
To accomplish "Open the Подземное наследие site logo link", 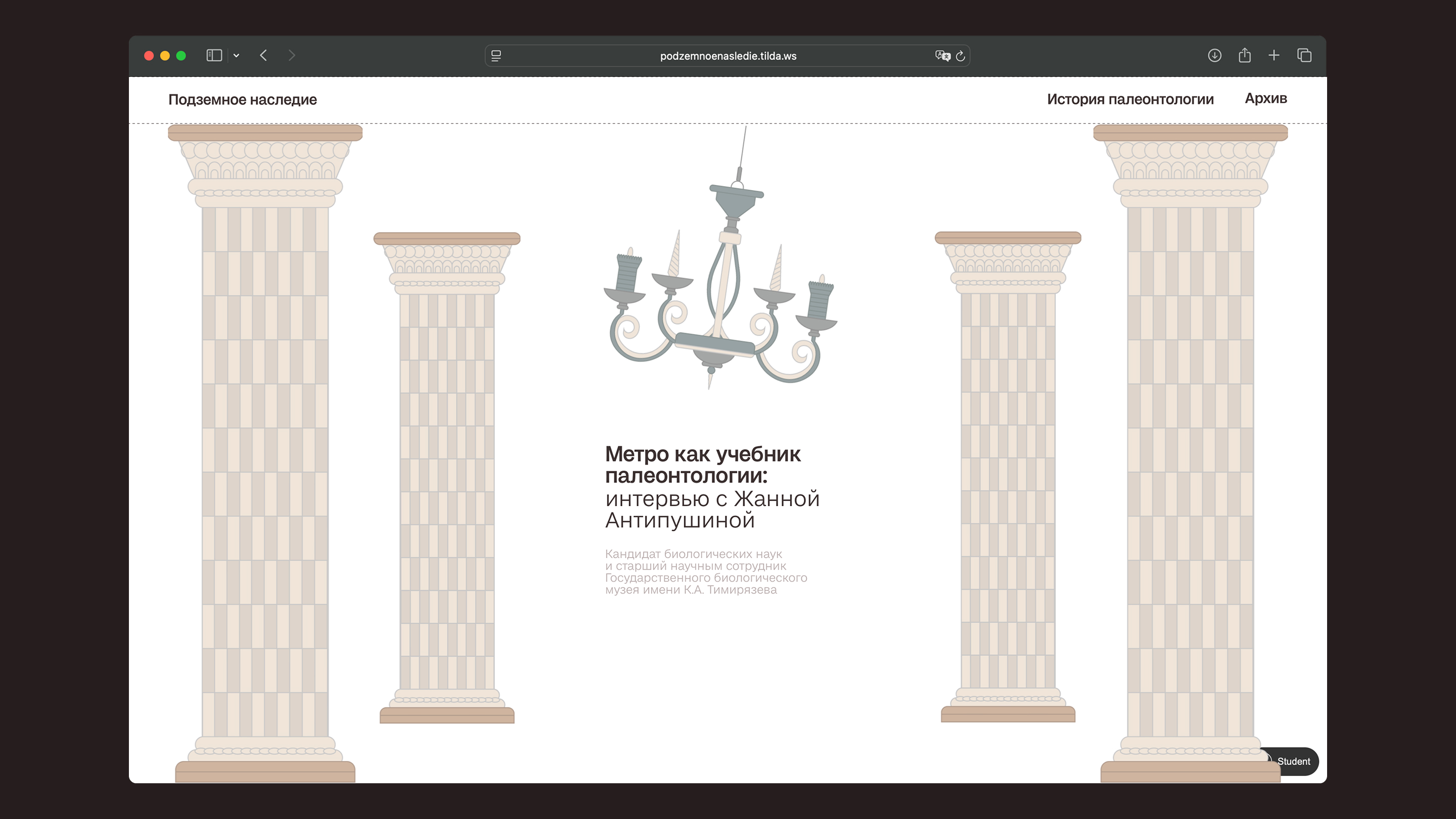I will point(243,100).
